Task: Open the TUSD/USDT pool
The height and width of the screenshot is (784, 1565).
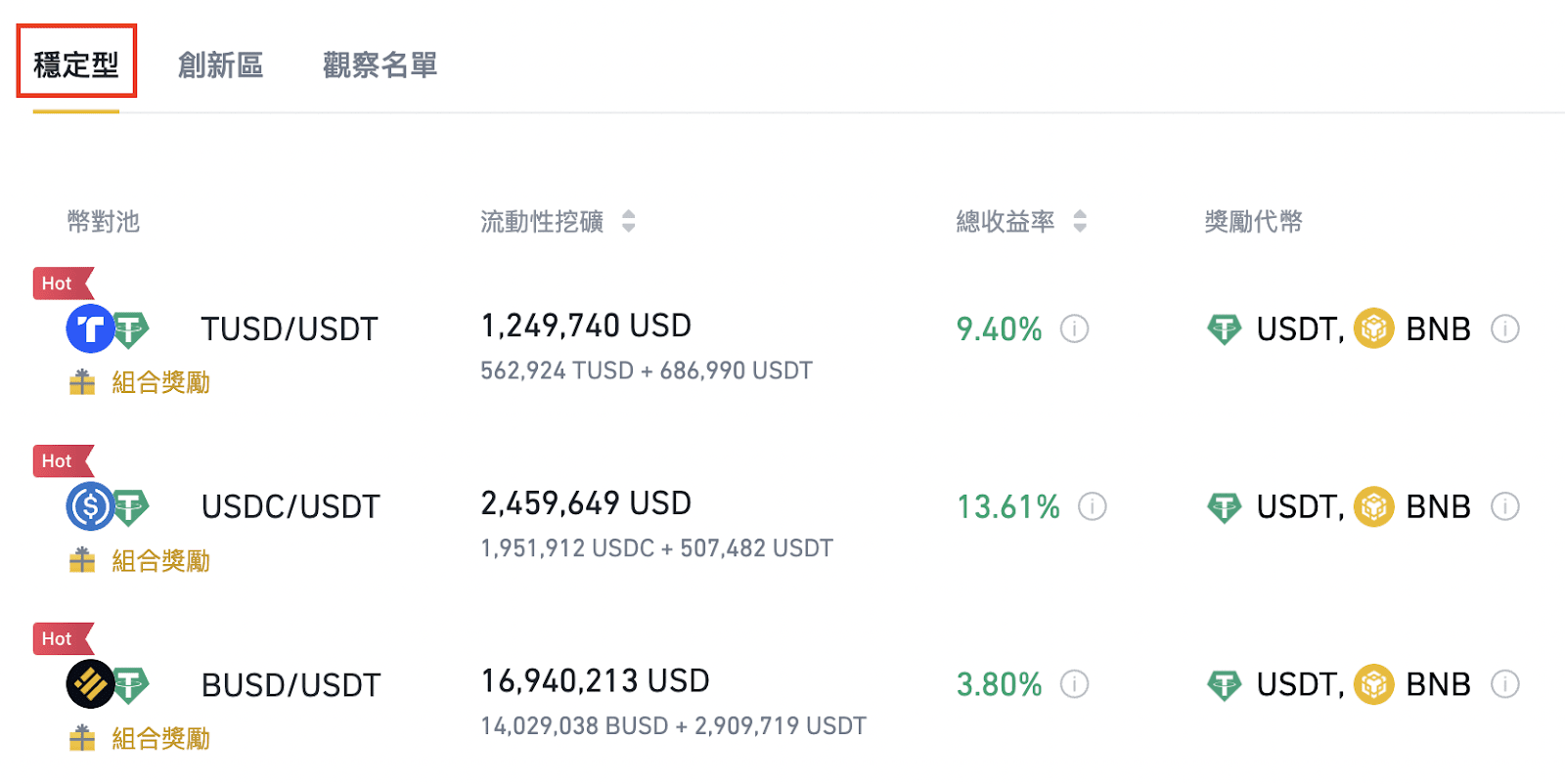Action: pyautogui.click(x=290, y=329)
